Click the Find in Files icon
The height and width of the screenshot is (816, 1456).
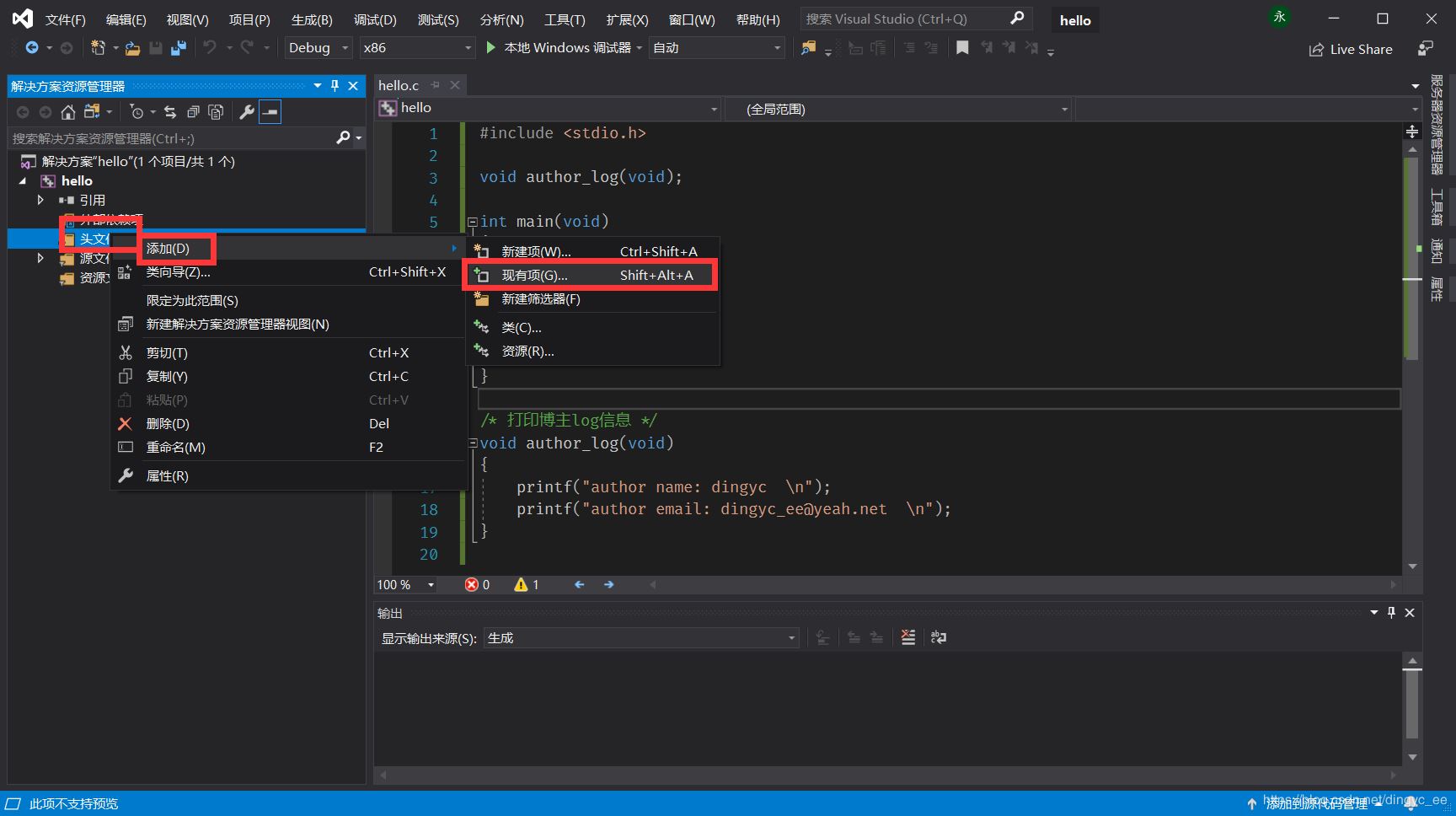[x=808, y=48]
